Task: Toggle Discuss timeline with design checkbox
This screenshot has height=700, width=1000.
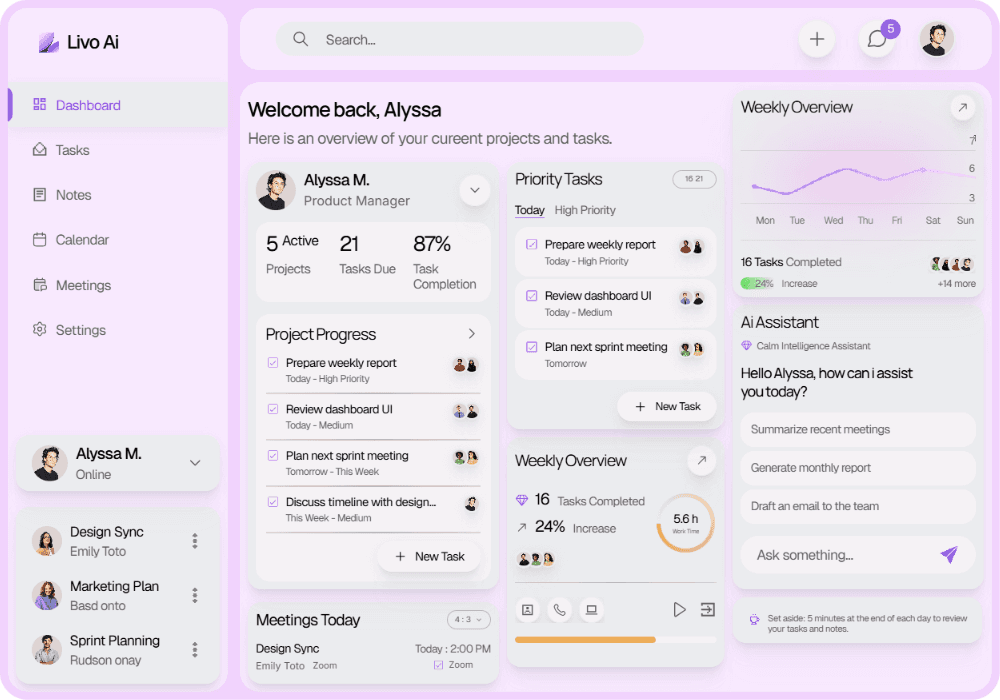Action: point(273,502)
